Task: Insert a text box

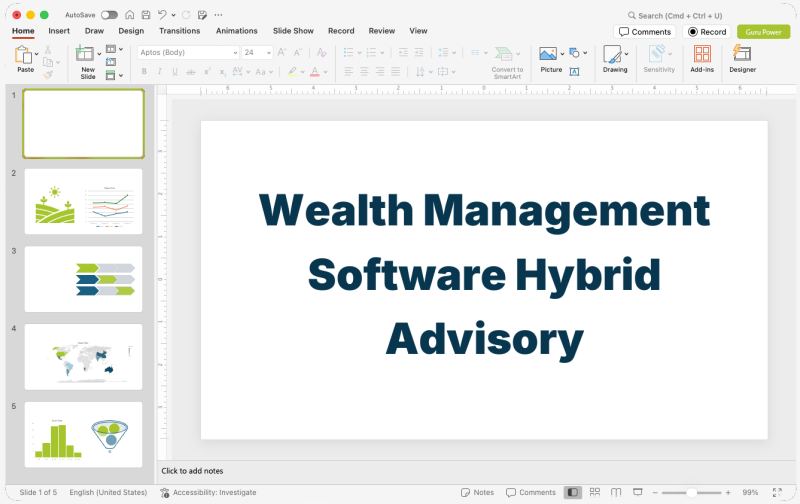Action: (574, 71)
